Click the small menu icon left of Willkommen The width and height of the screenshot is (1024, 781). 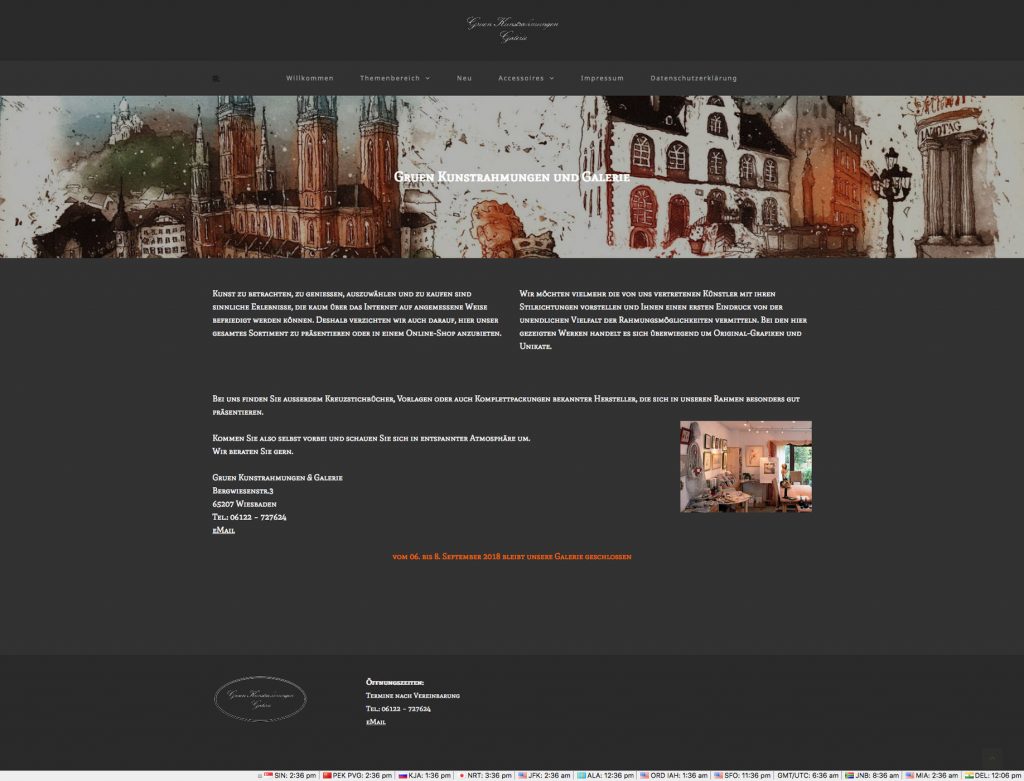pyautogui.click(x=216, y=78)
